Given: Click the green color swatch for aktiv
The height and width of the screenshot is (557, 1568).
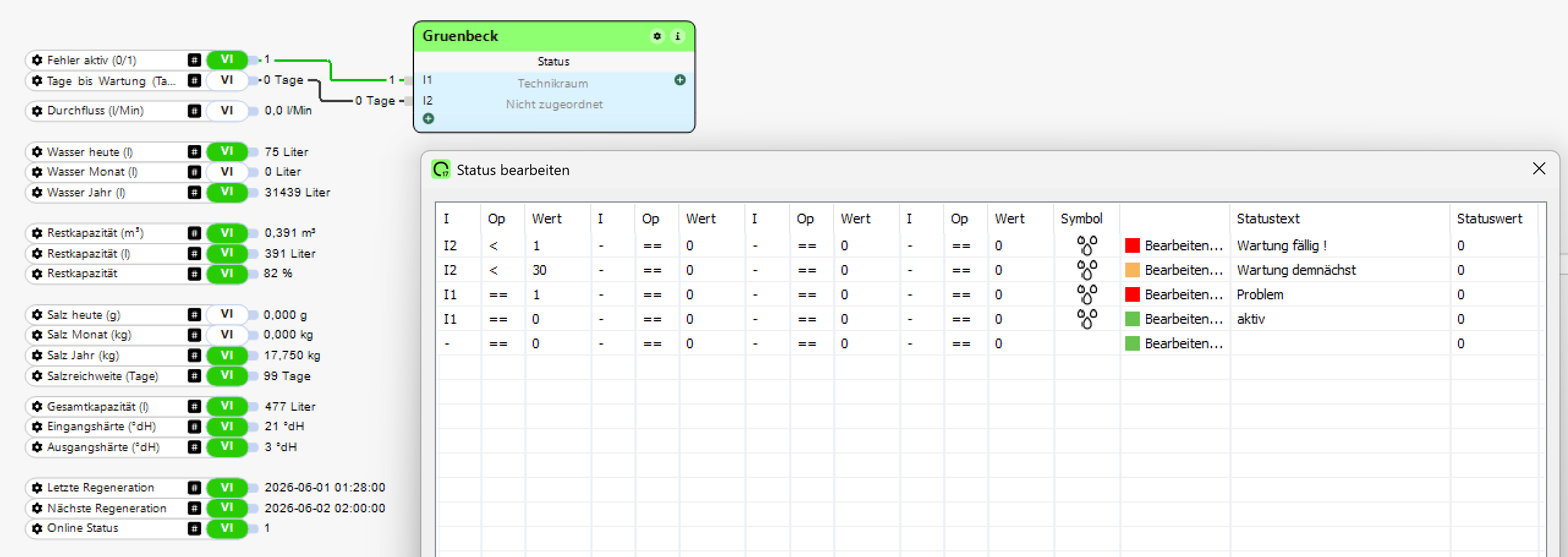Looking at the screenshot, I should click(x=1133, y=319).
